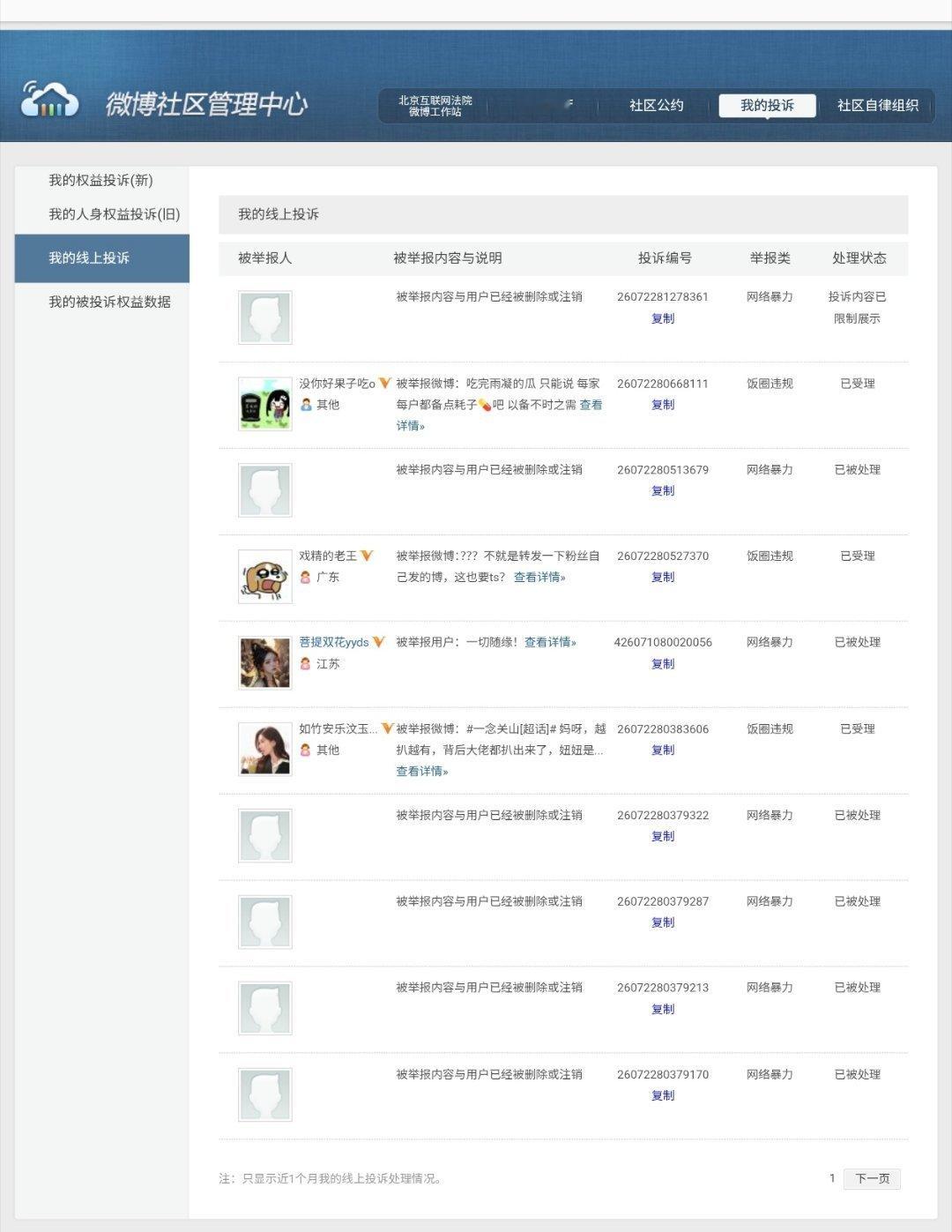Open 社区自律组织 tab
952x1232 pixels.
click(877, 105)
